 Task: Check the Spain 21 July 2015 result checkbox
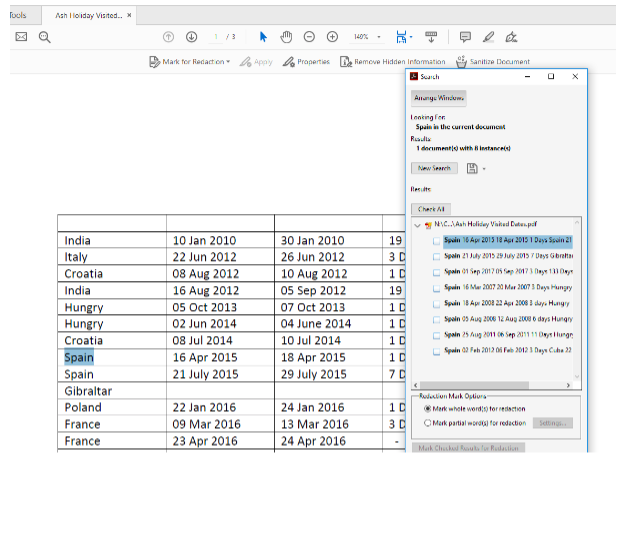pyautogui.click(x=434, y=256)
